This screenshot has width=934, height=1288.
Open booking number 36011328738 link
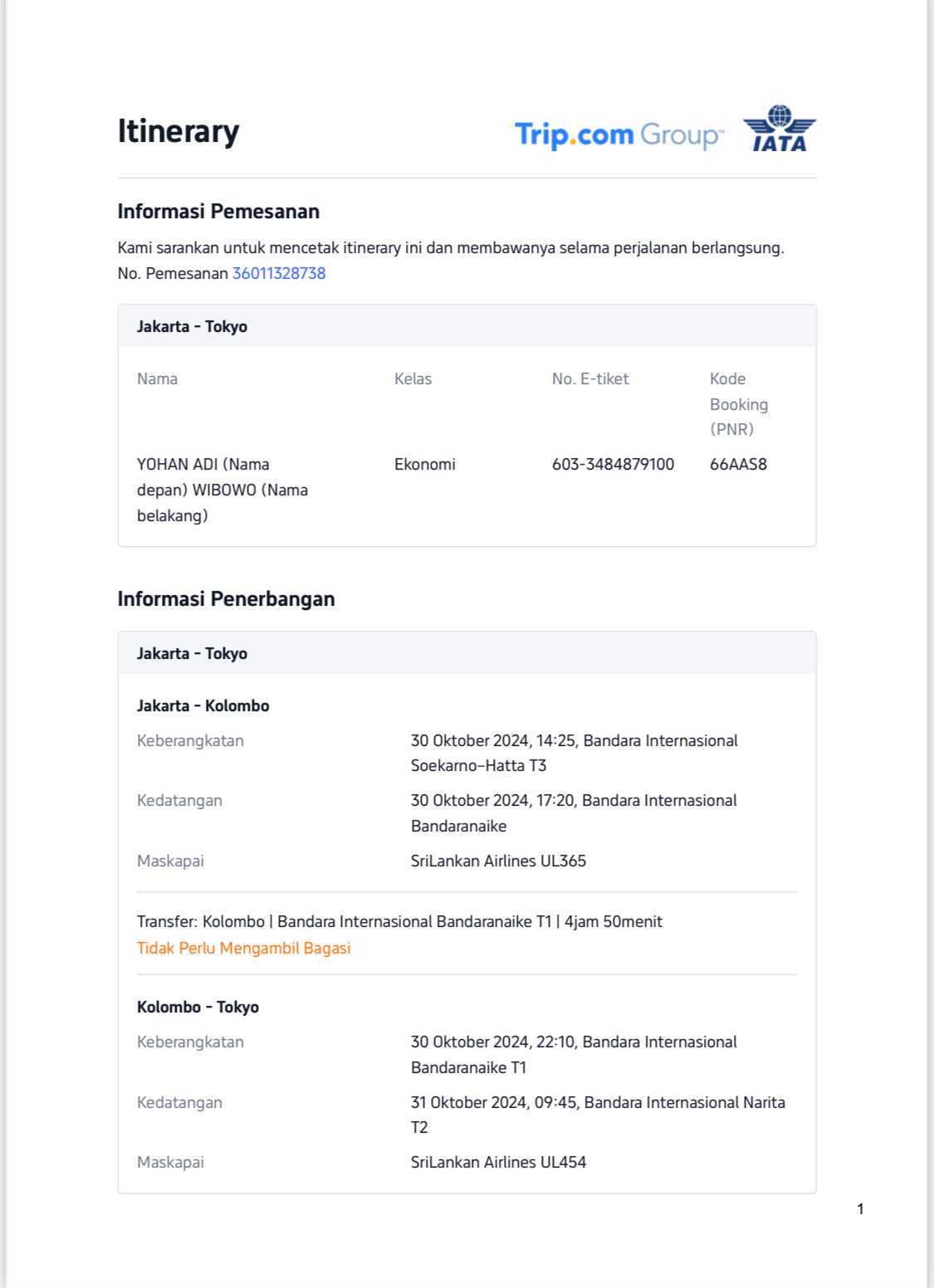pos(279,273)
